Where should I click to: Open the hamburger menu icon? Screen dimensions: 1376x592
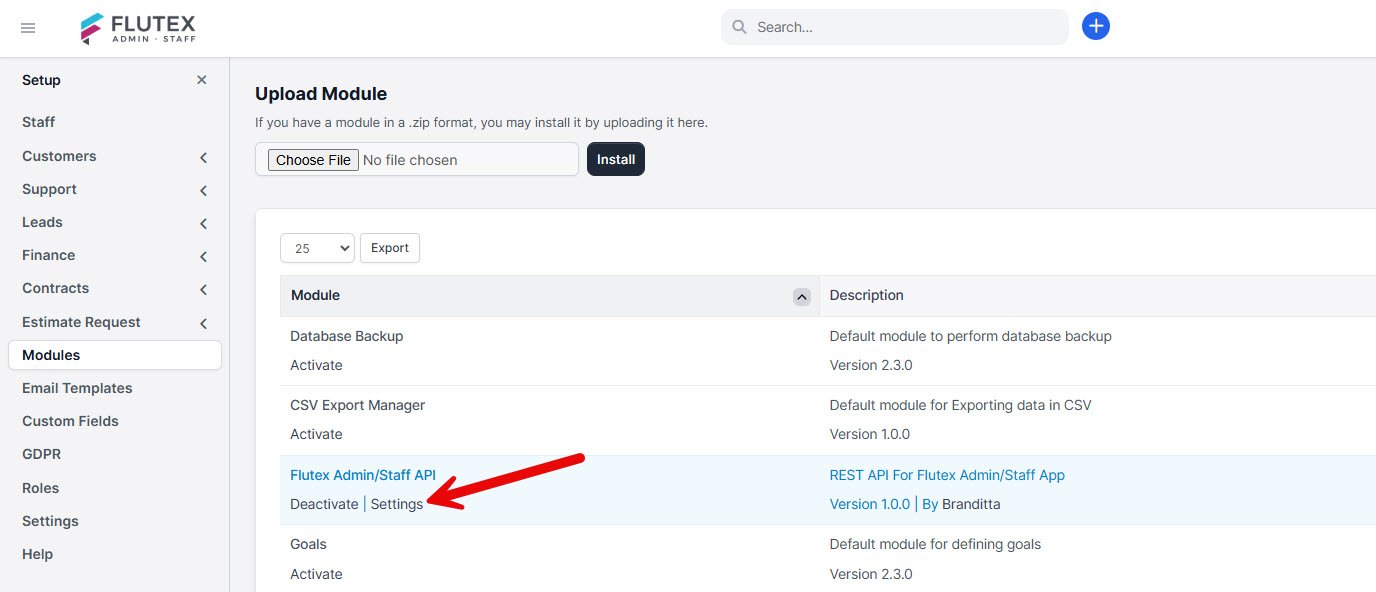[28, 28]
